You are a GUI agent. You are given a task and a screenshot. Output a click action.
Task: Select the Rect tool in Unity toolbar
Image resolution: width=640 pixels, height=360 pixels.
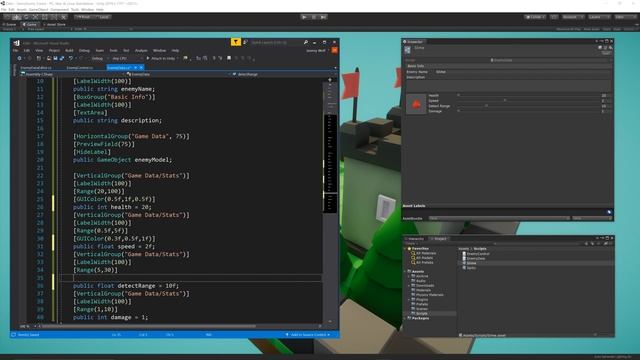coord(45,17)
